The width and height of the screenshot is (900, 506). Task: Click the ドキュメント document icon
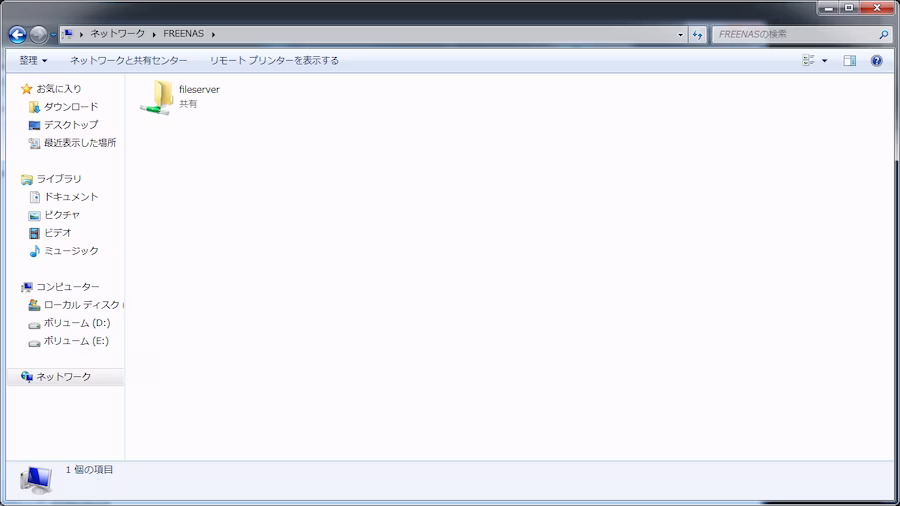tap(34, 197)
